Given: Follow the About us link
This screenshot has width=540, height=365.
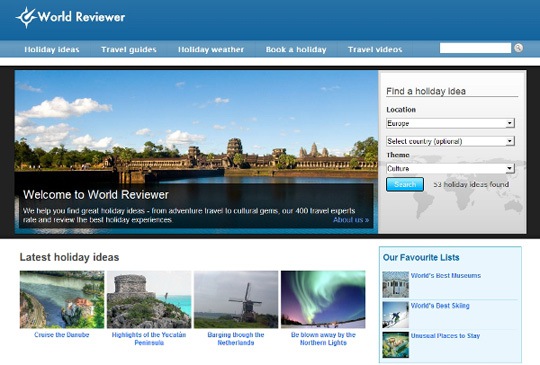Looking at the screenshot, I should click(351, 220).
